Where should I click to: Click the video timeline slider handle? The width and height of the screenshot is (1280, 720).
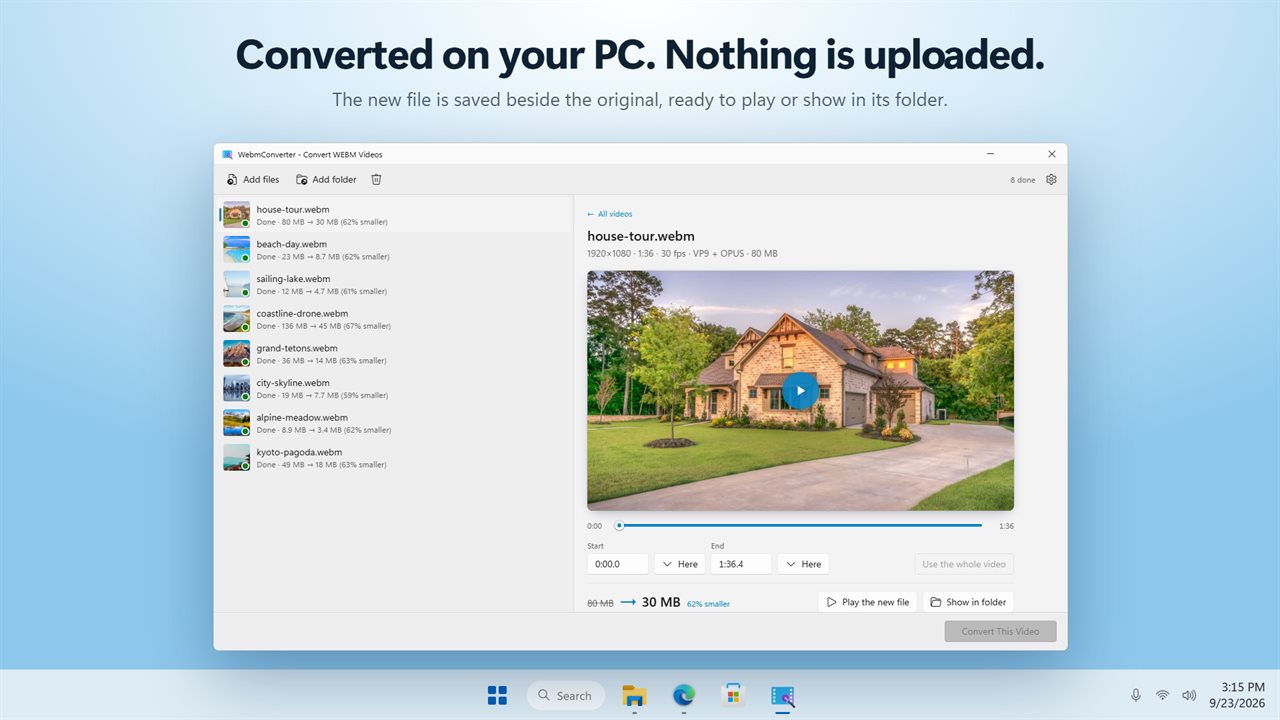pyautogui.click(x=619, y=525)
